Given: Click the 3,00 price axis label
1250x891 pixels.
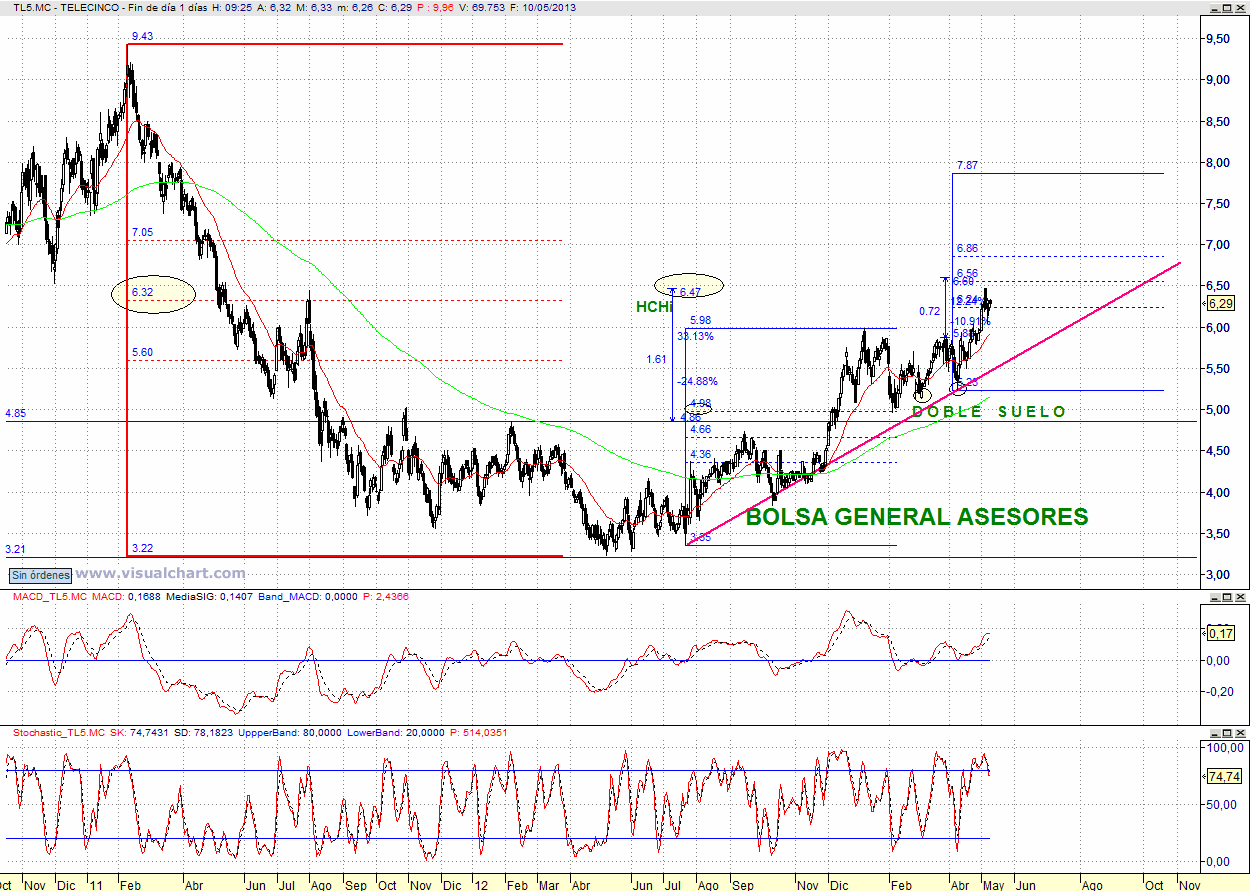Looking at the screenshot, I should click(x=1217, y=574).
